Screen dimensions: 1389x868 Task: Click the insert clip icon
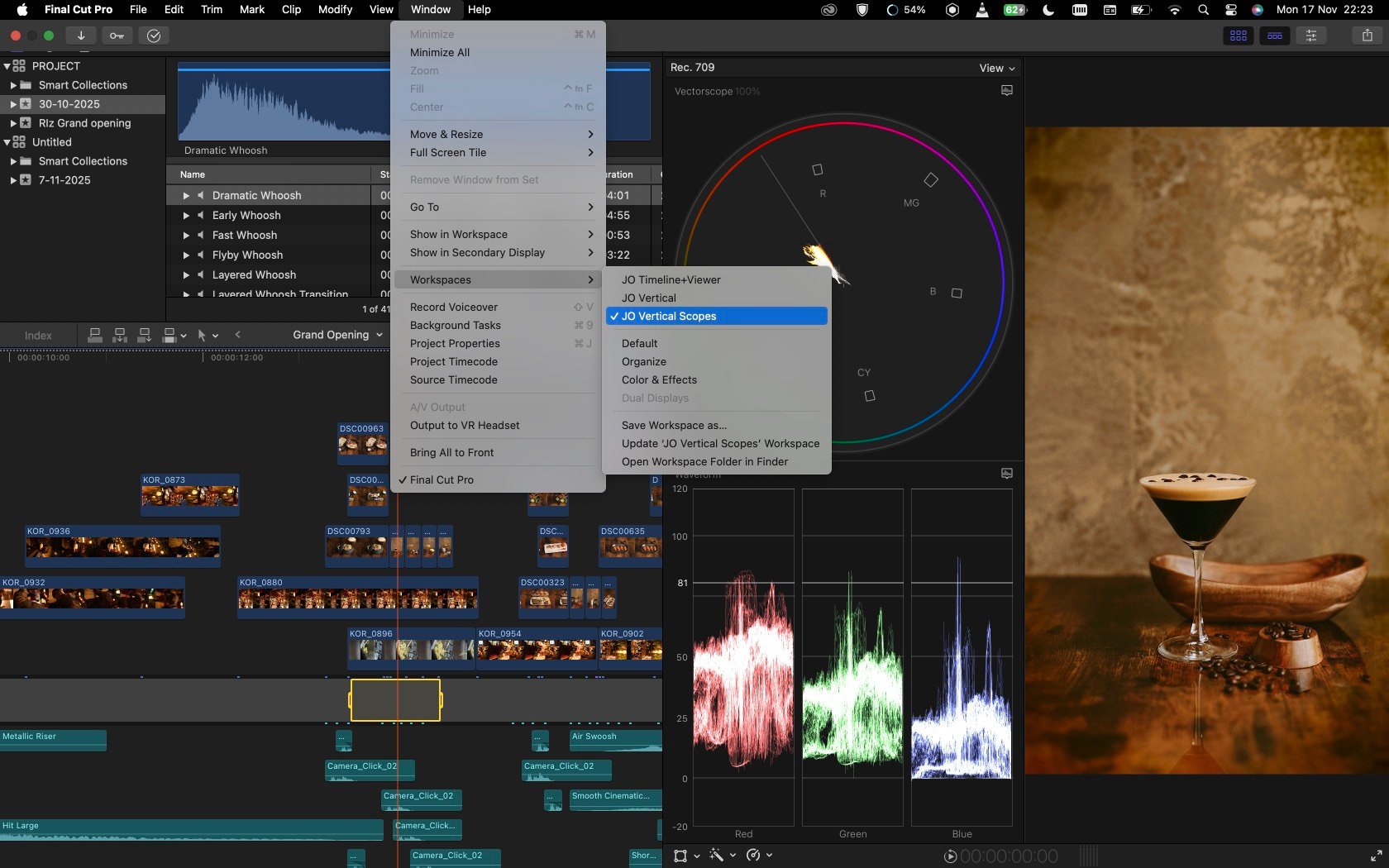click(120, 335)
